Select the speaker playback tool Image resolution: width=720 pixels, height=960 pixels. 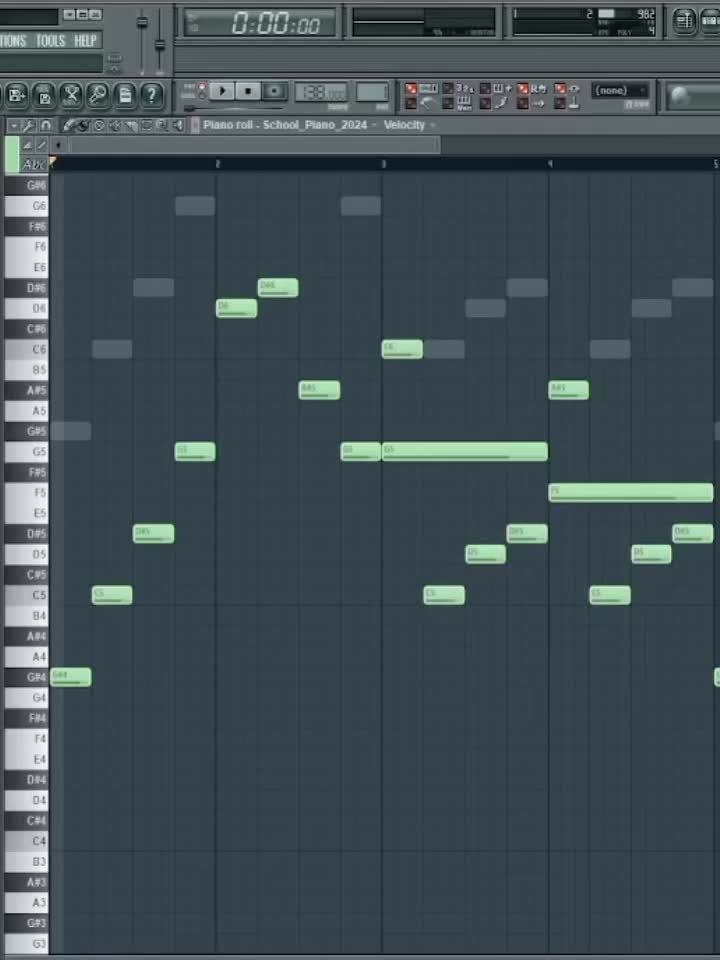pyautogui.click(x=178, y=126)
